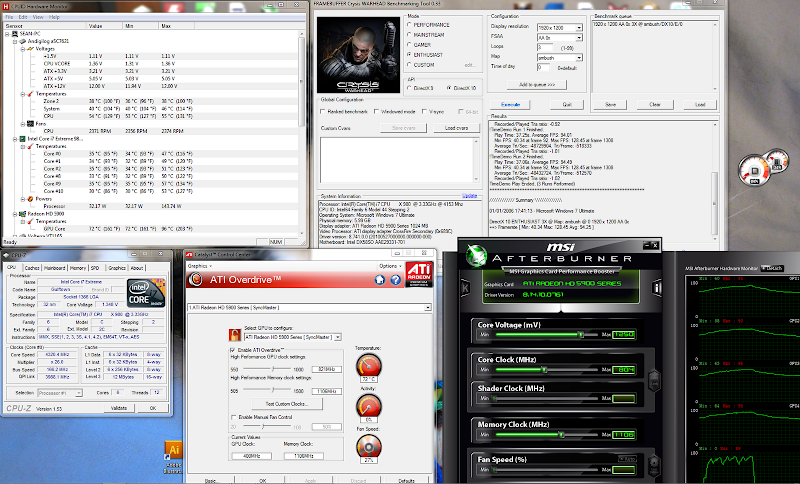Switch to CPU-Z Memory tab
Image resolution: width=800 pixels, height=484 pixels.
tap(78, 268)
